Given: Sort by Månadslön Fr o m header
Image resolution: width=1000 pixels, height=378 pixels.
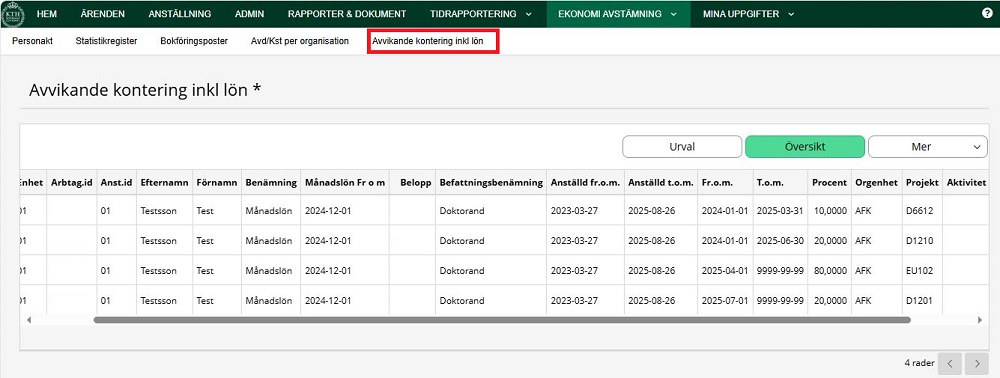Looking at the screenshot, I should point(345,182).
